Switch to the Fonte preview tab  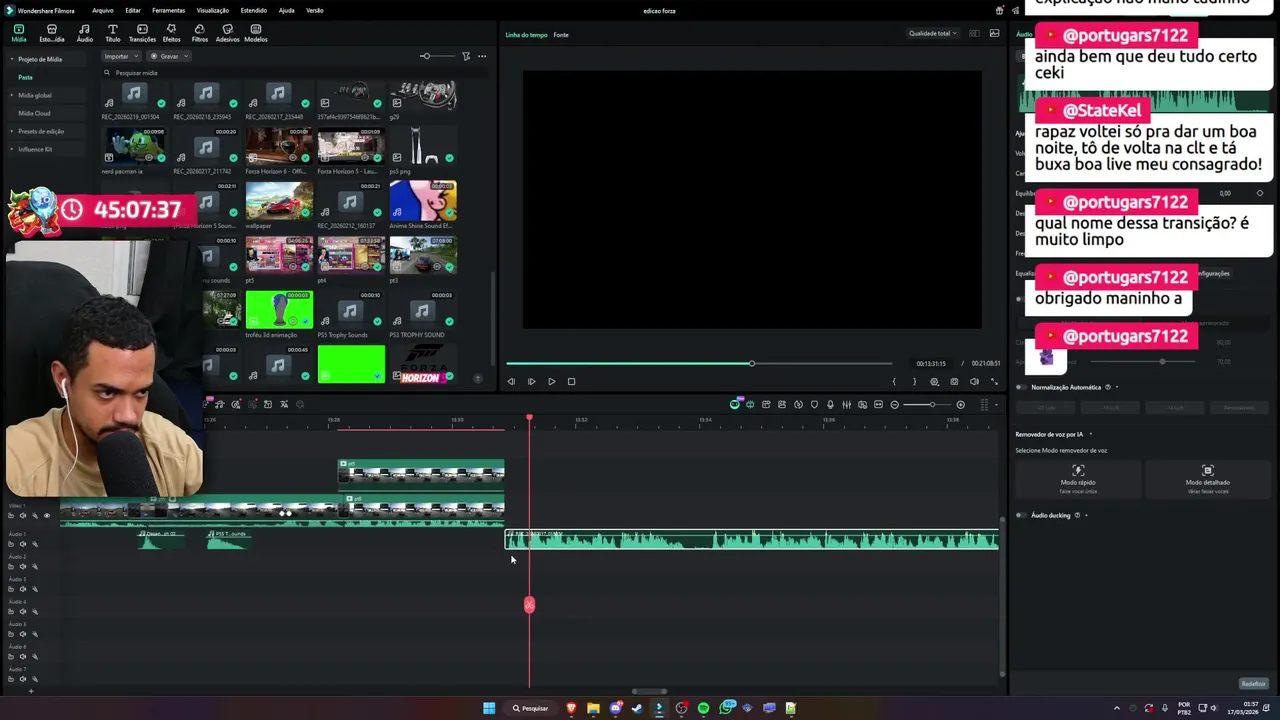(x=561, y=35)
